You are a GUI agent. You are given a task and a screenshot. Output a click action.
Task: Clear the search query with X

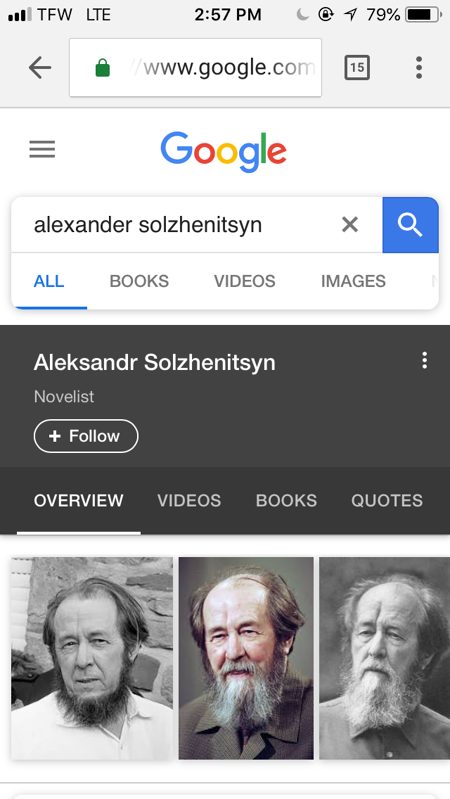[x=350, y=224]
